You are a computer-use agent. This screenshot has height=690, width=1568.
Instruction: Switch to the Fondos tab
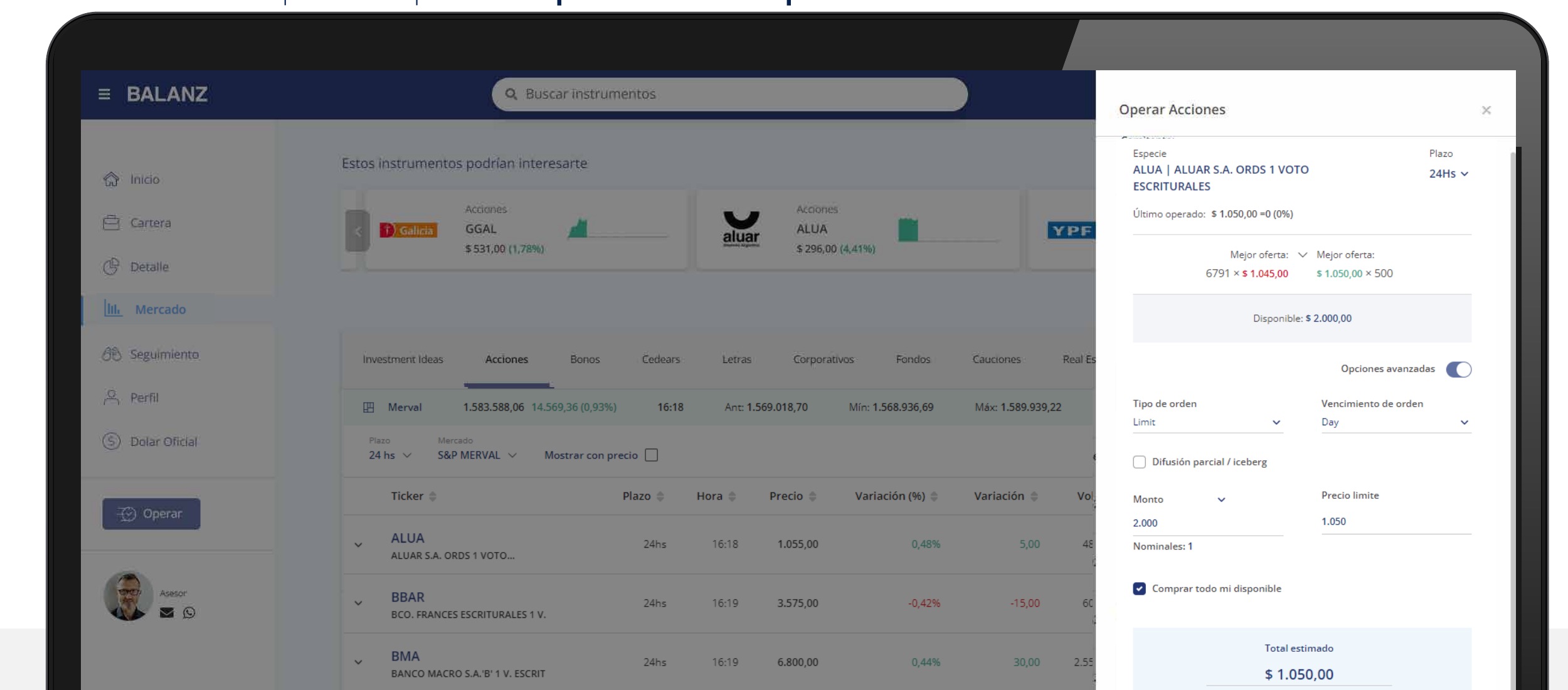(913, 359)
